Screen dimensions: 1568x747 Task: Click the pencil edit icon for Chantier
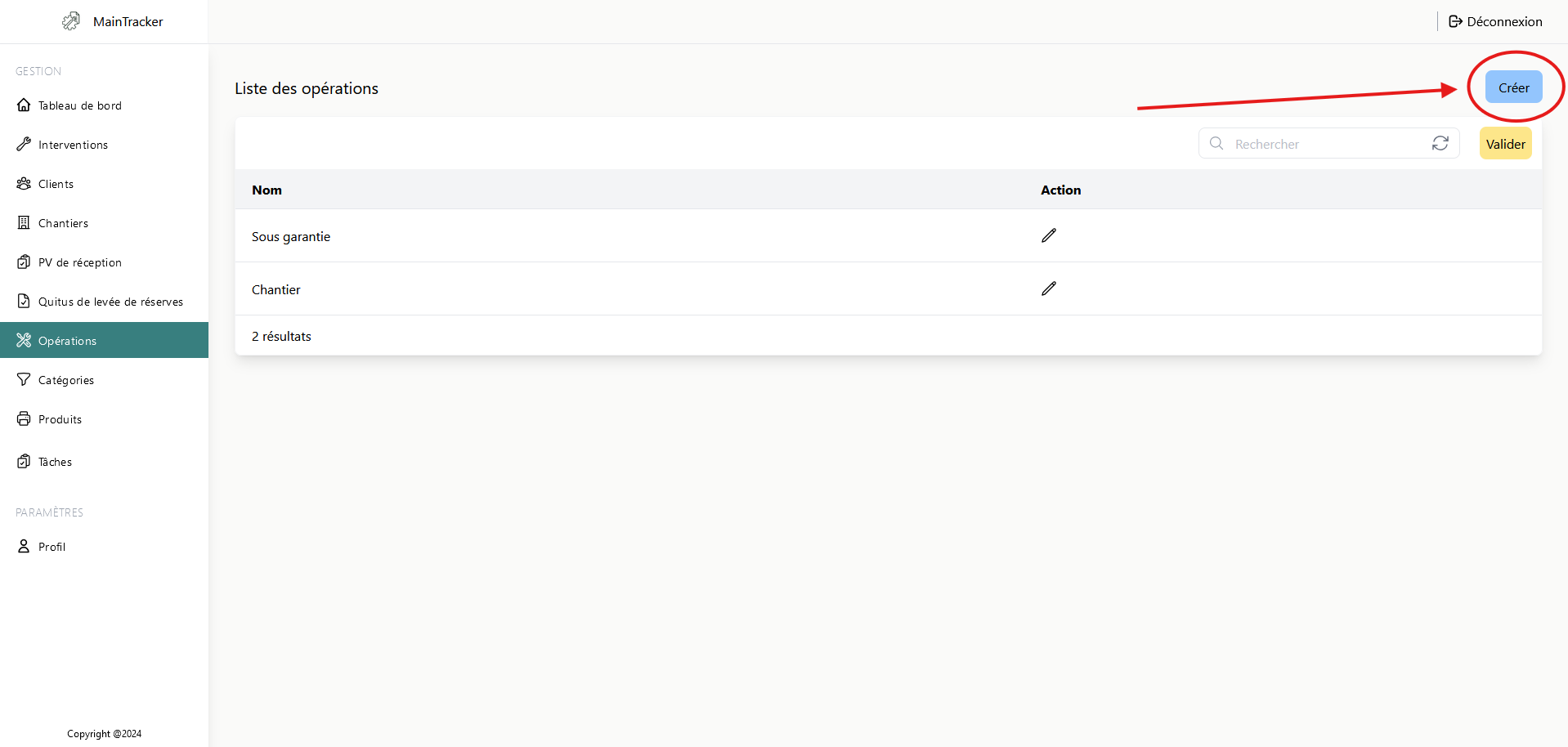(1049, 289)
